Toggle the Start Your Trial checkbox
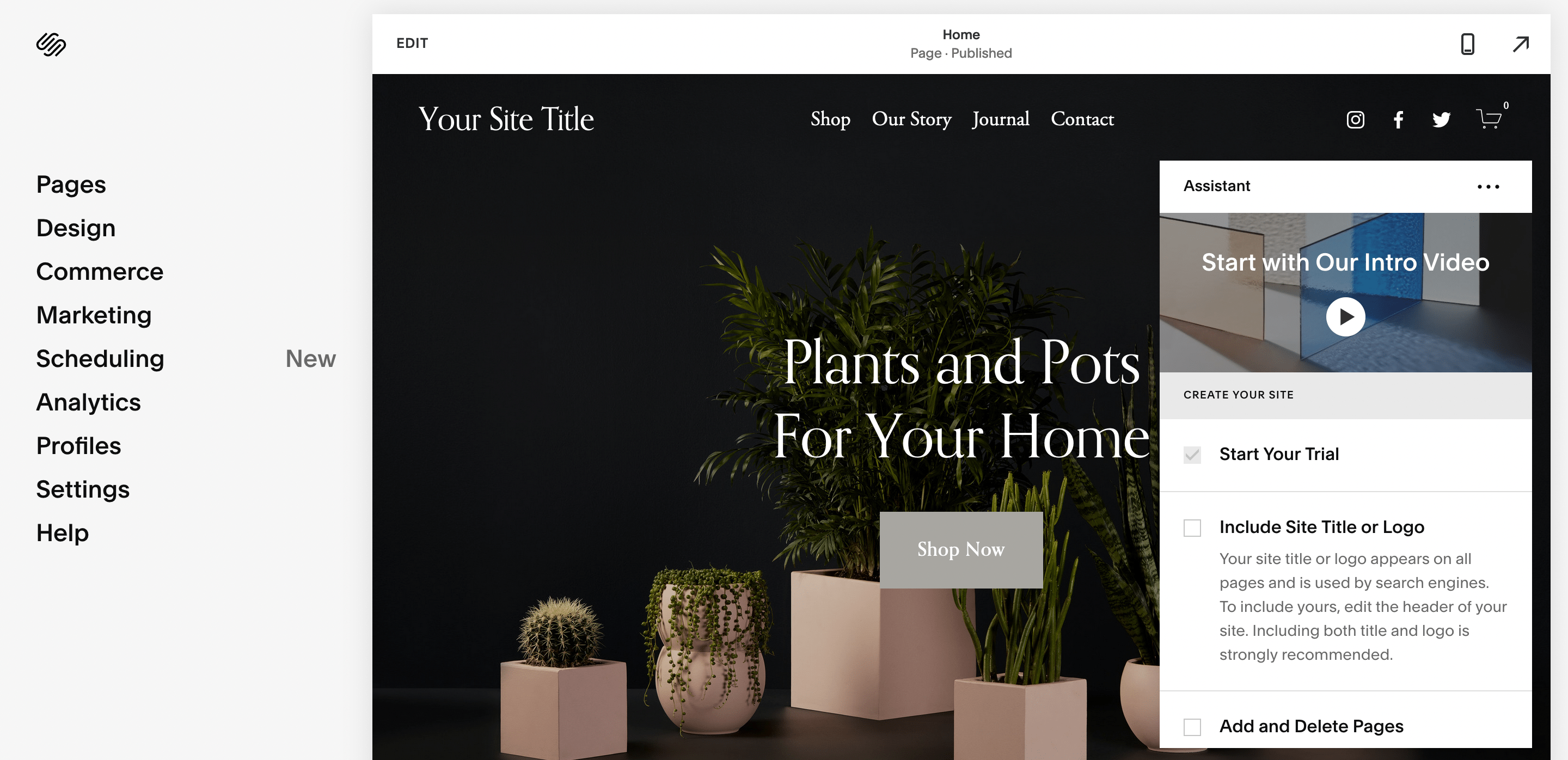This screenshot has height=760, width=1568. point(1193,455)
